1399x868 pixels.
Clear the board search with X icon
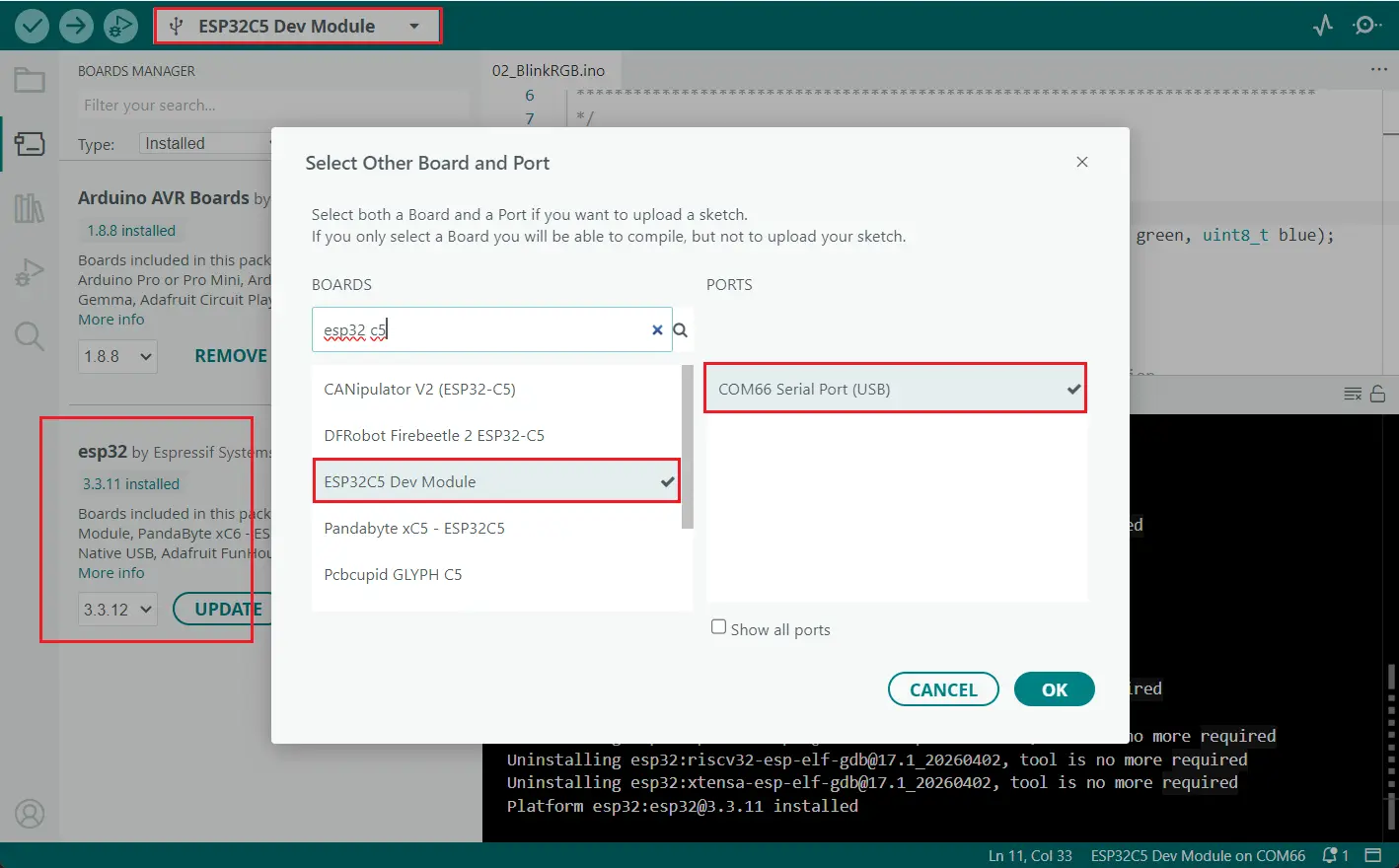tap(657, 330)
